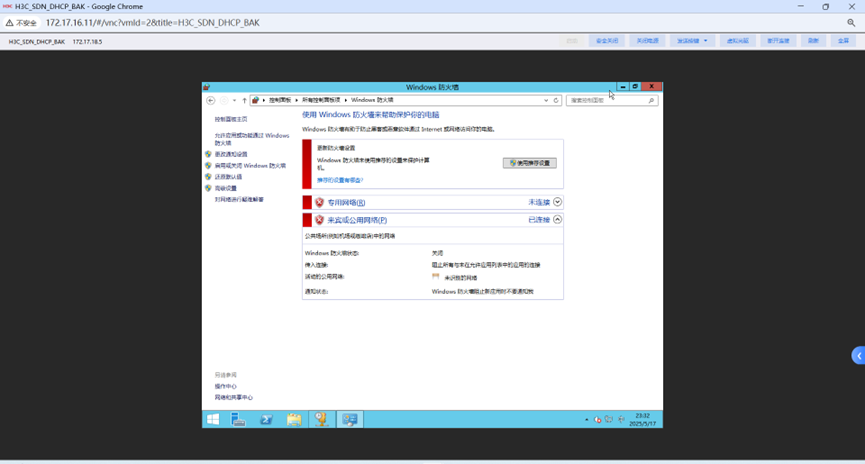
Task: Click 还原默认值 link
Action: (x=228, y=177)
